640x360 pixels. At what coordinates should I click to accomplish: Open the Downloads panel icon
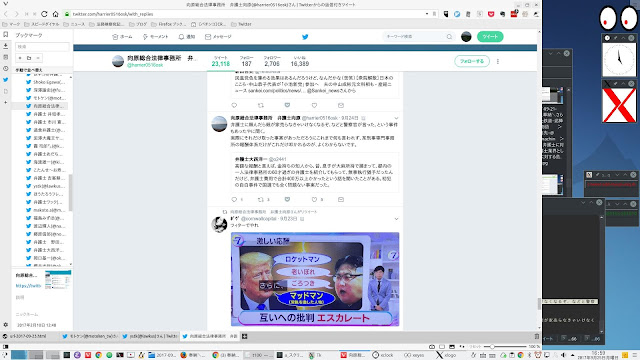pos(5,46)
